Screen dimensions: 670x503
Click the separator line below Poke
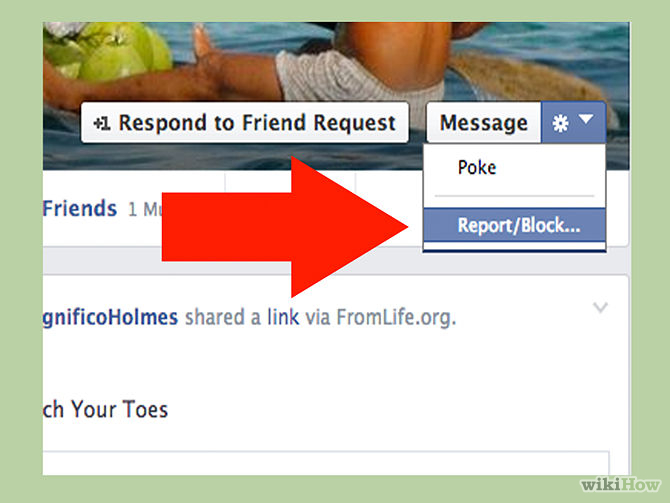tap(514, 195)
